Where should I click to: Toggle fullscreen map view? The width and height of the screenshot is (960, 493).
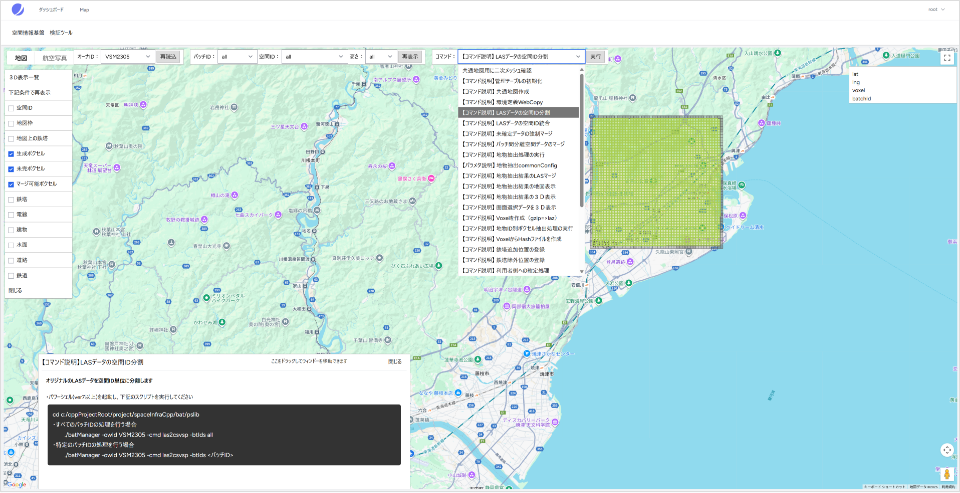(946, 58)
